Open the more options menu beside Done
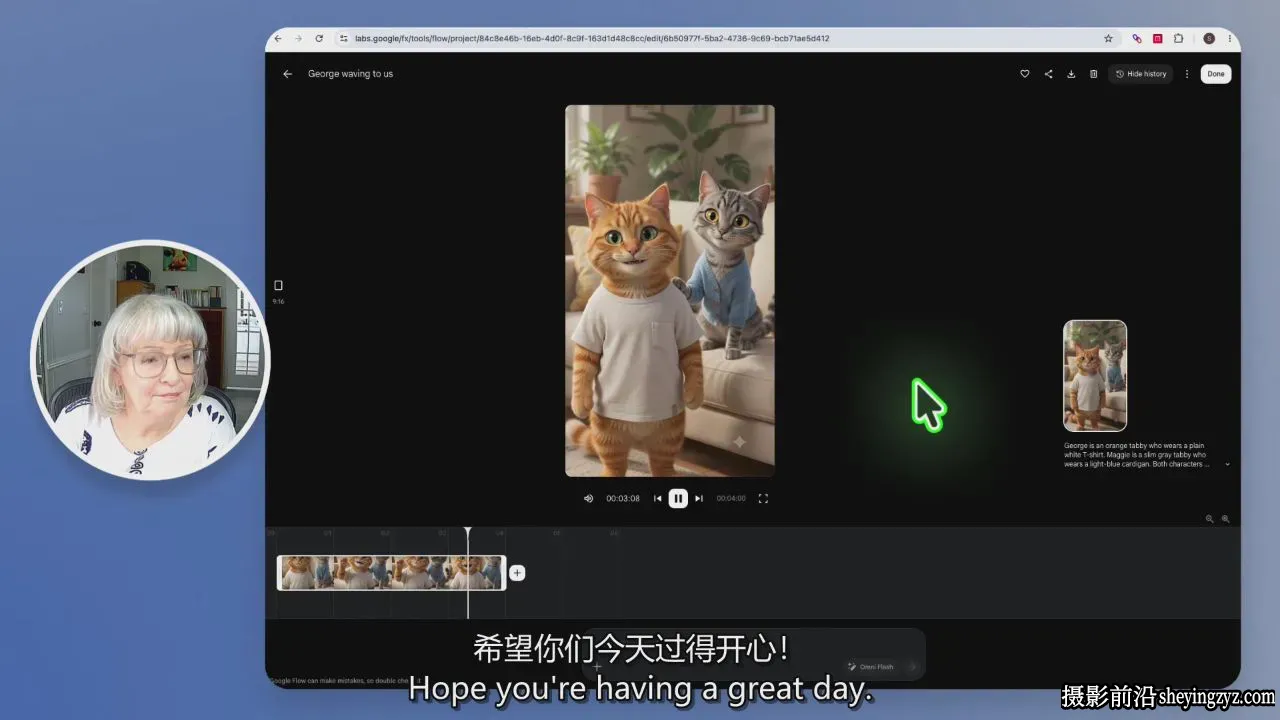The width and height of the screenshot is (1280, 720). point(1187,74)
